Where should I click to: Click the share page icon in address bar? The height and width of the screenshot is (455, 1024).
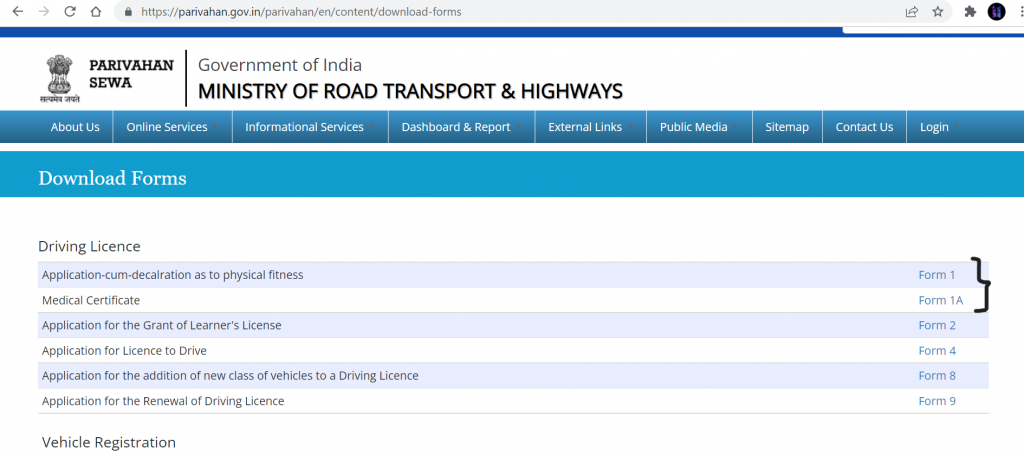[912, 12]
